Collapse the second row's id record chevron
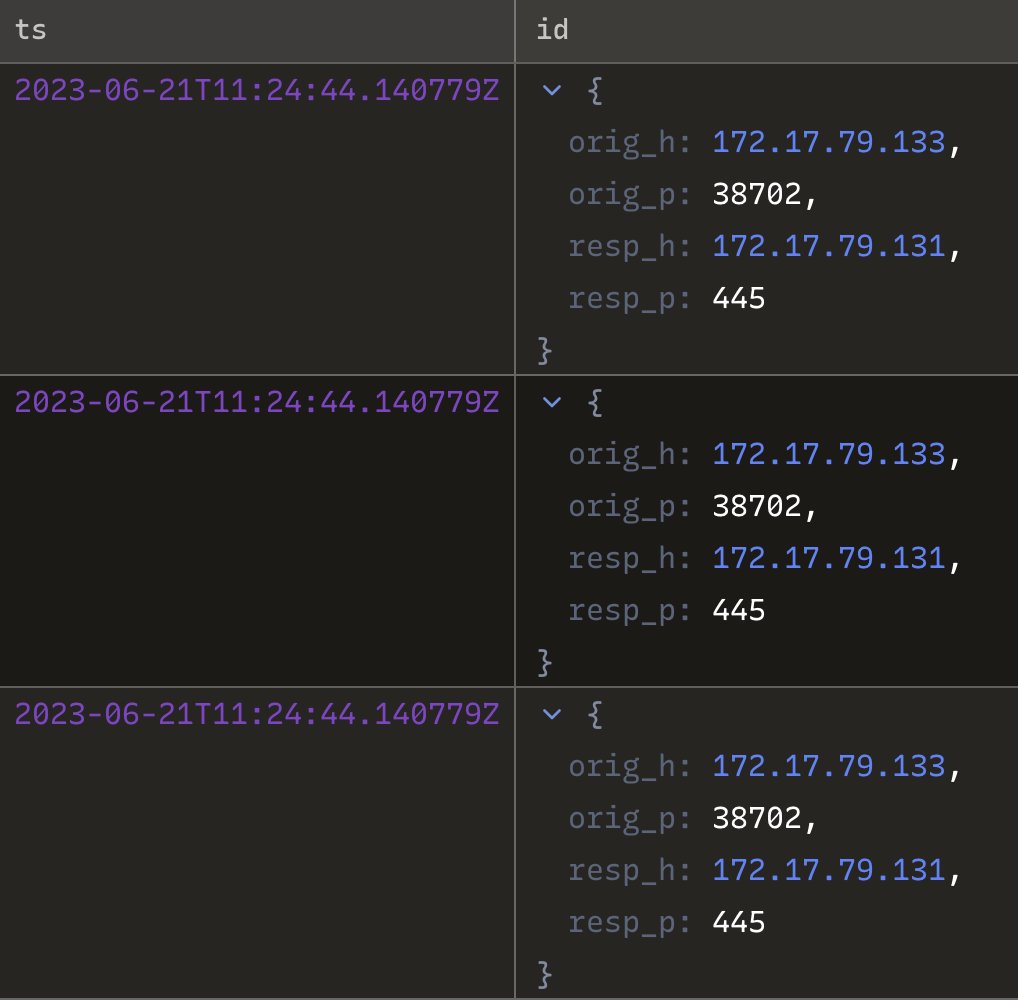The height and width of the screenshot is (1000, 1018). pos(551,402)
